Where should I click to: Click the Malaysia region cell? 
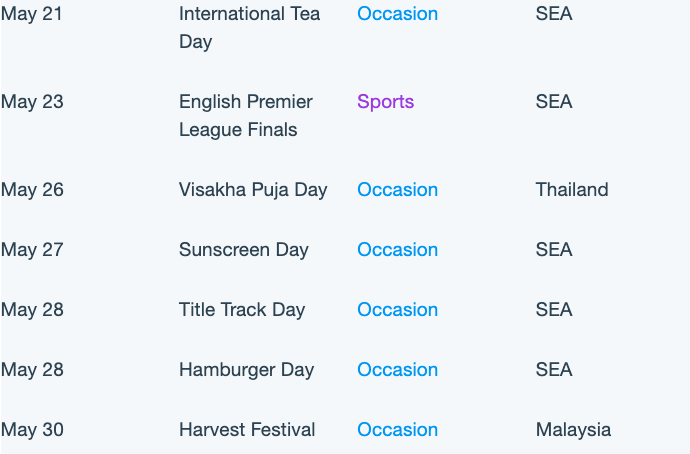tap(573, 429)
